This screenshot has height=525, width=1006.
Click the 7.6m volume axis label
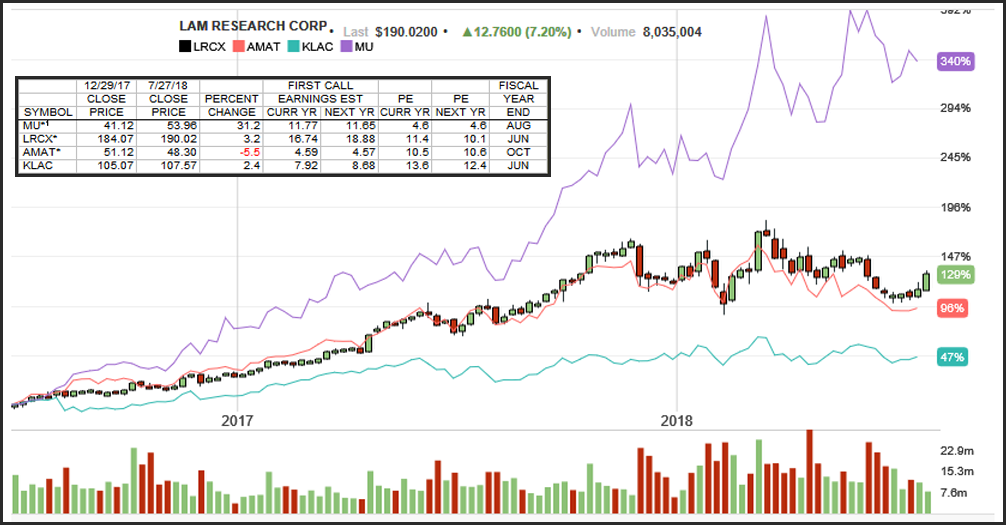click(953, 492)
